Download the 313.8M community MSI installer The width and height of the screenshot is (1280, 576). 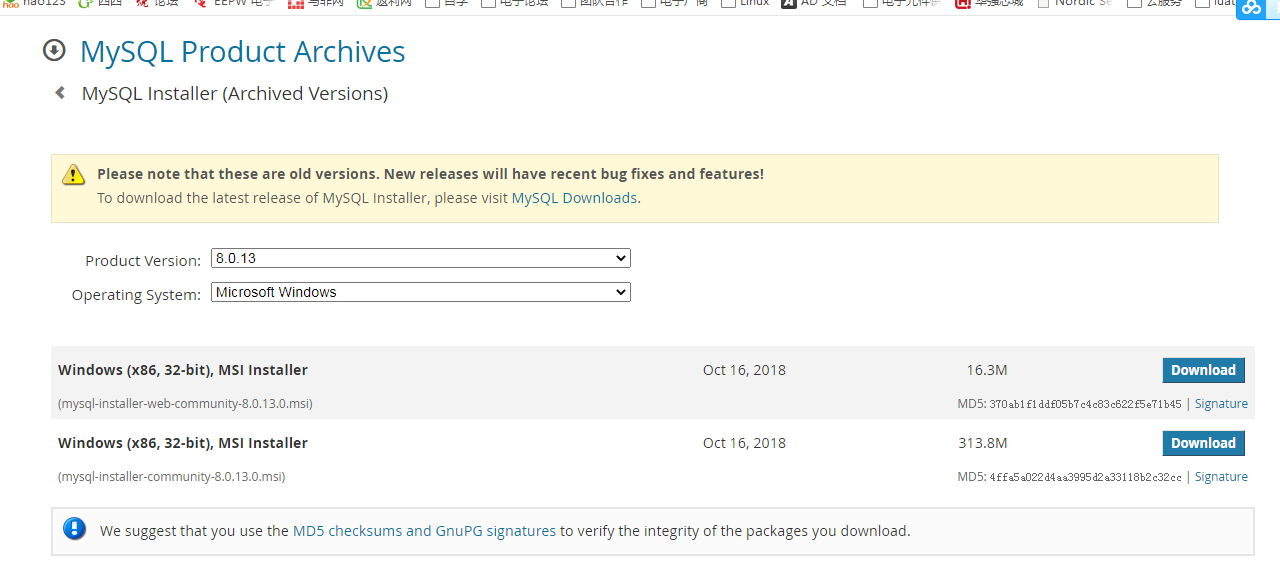coord(1203,443)
